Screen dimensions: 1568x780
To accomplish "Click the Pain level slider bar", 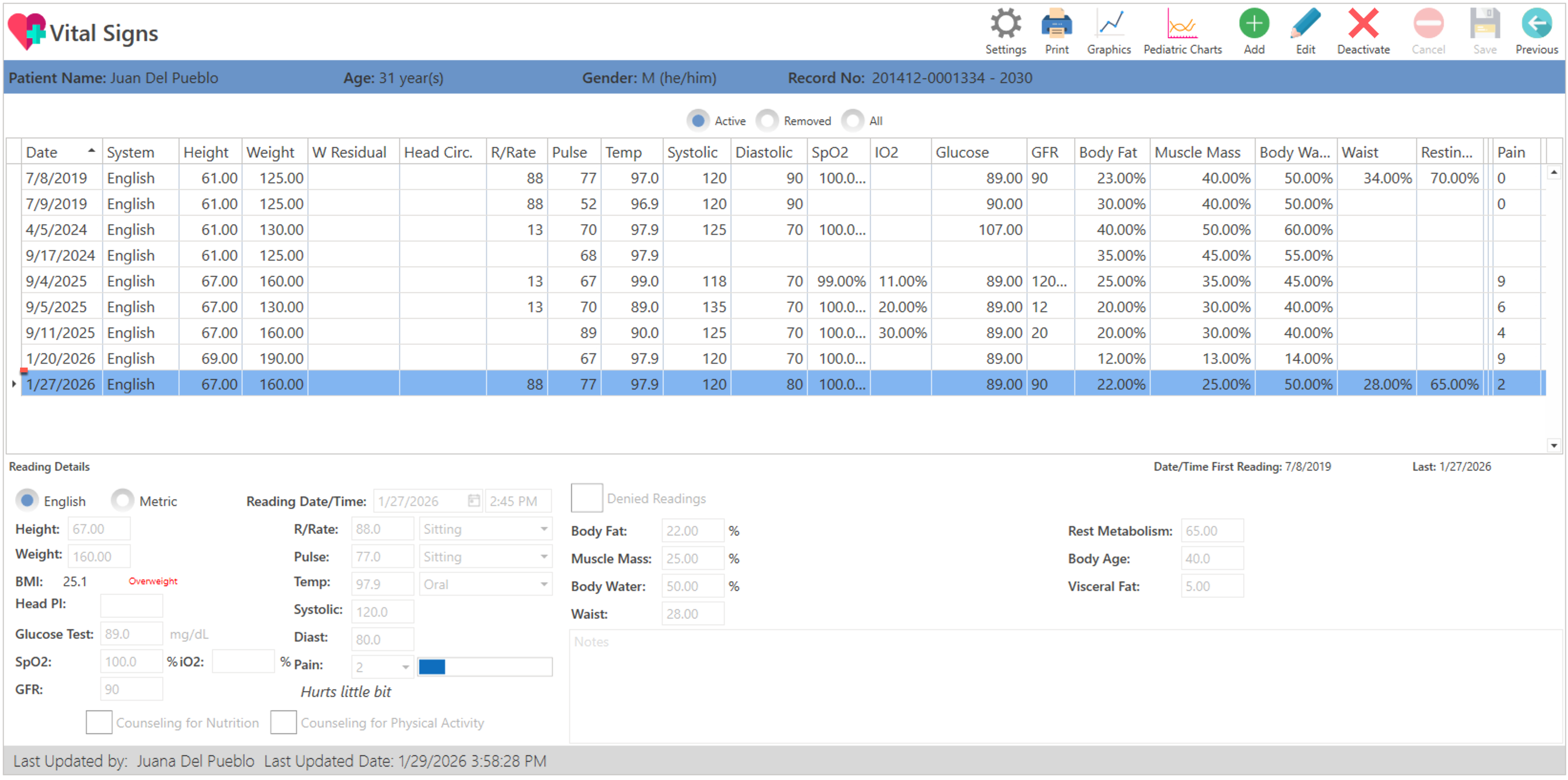I will point(485,667).
